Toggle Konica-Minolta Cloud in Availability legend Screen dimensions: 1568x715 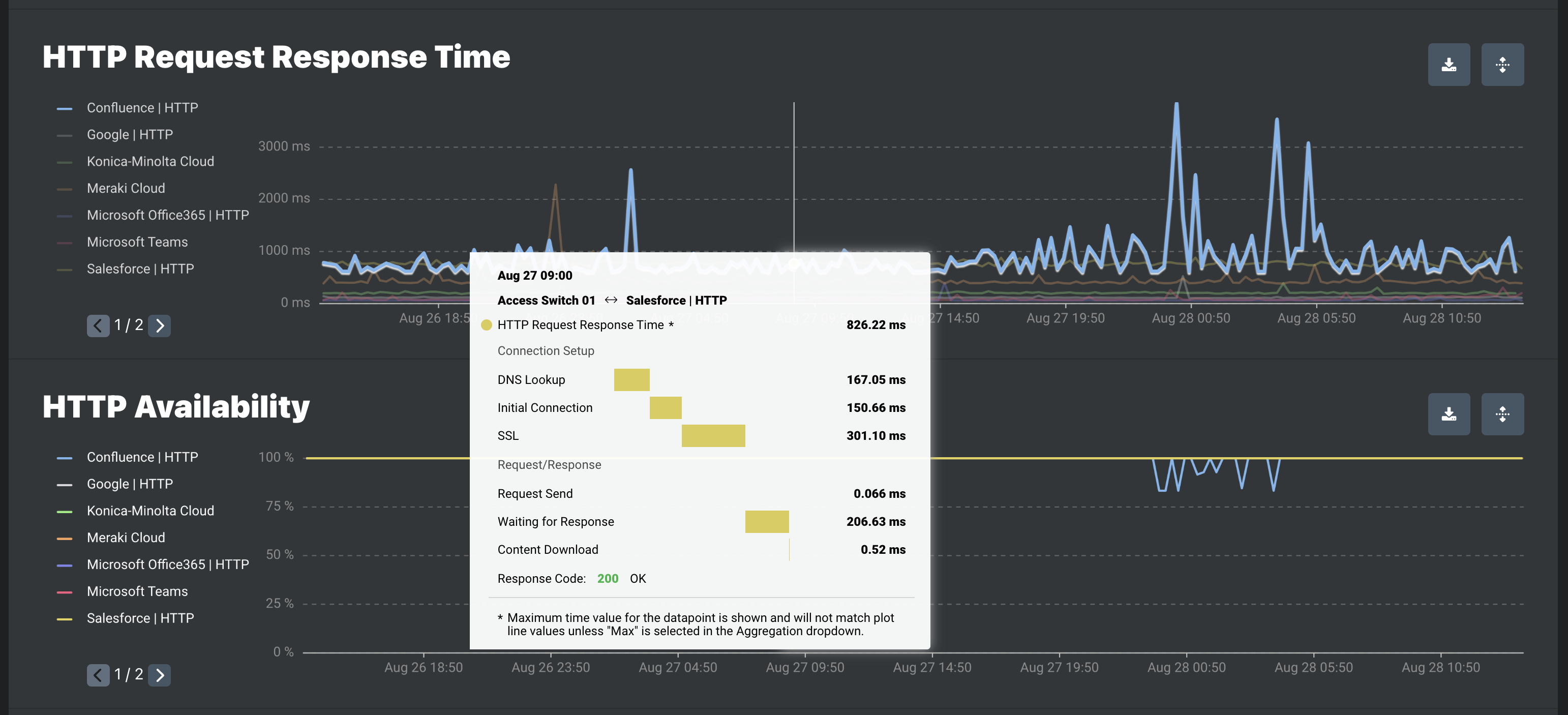point(135,511)
